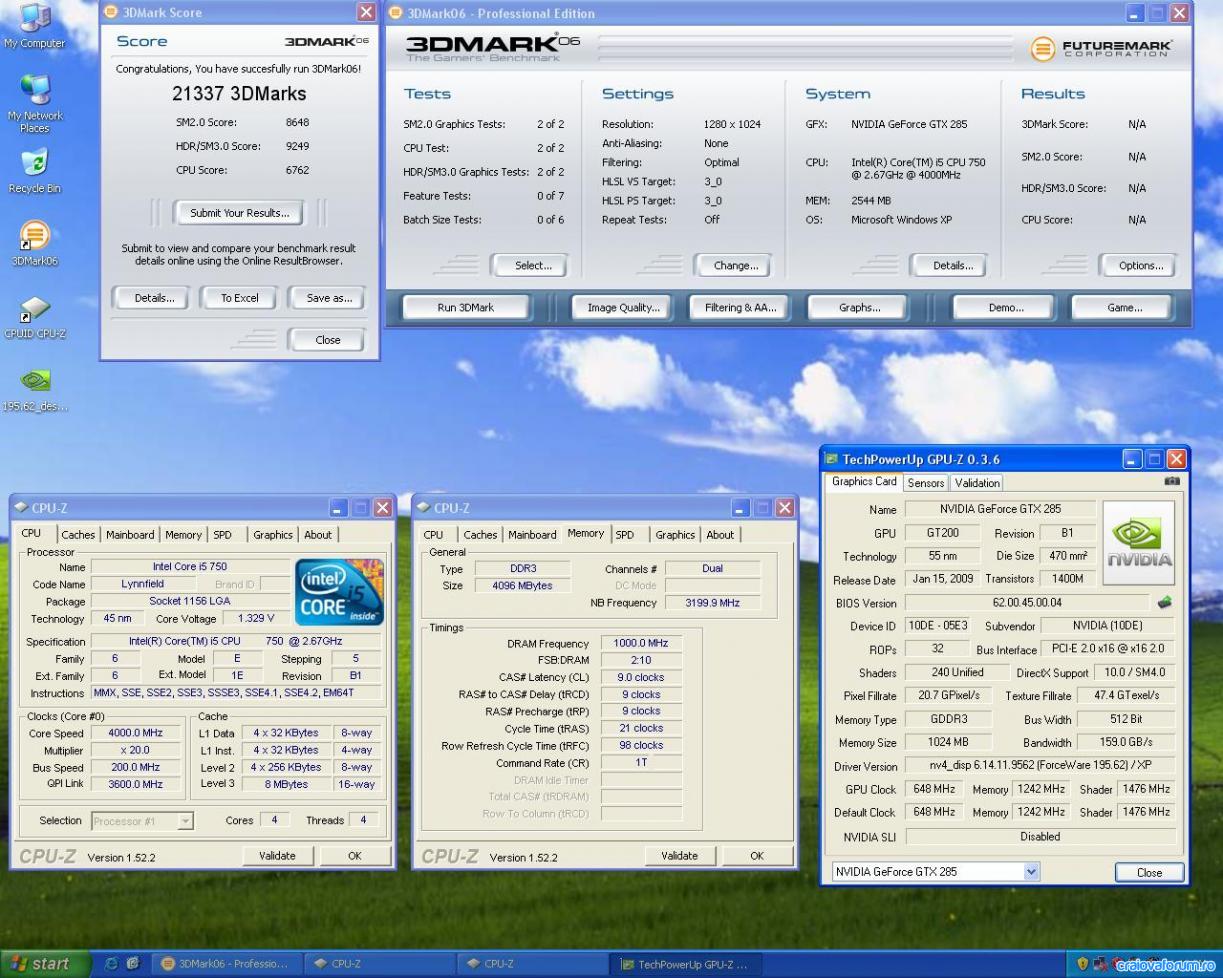Click the 3DMark06 logo in the main window header
This screenshot has height=978, width=1223.
(x=494, y=47)
